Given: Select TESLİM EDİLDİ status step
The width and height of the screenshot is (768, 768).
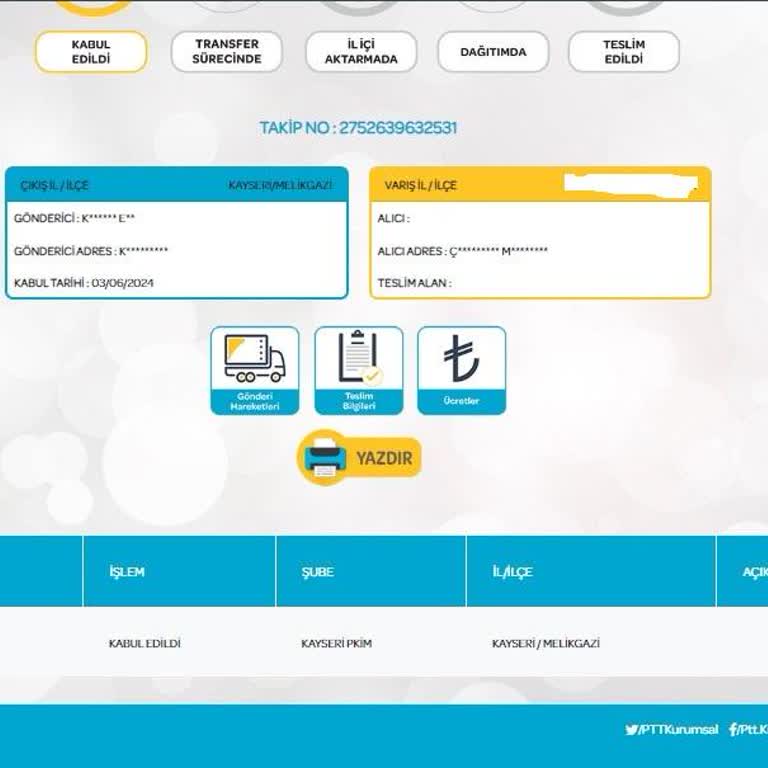Looking at the screenshot, I should 624,51.
